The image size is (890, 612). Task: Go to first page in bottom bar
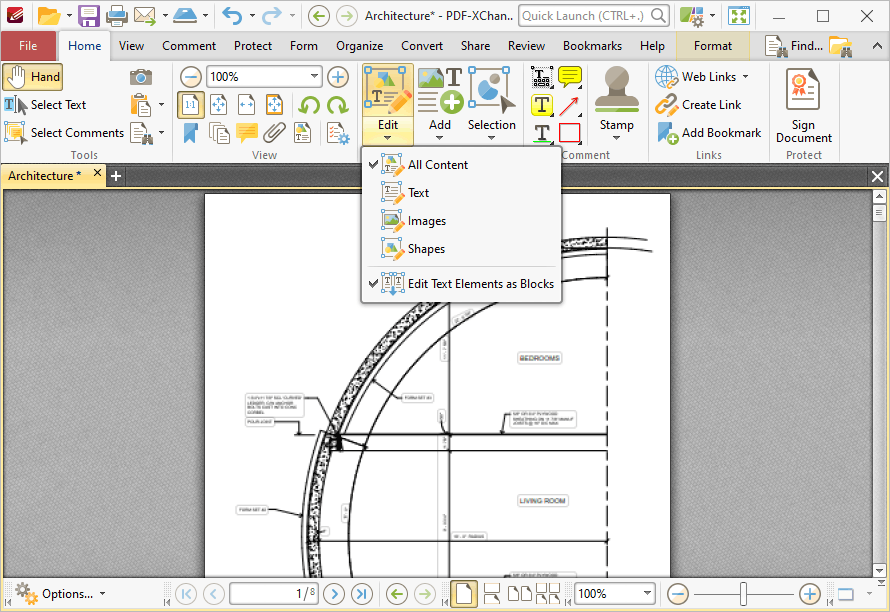186,594
